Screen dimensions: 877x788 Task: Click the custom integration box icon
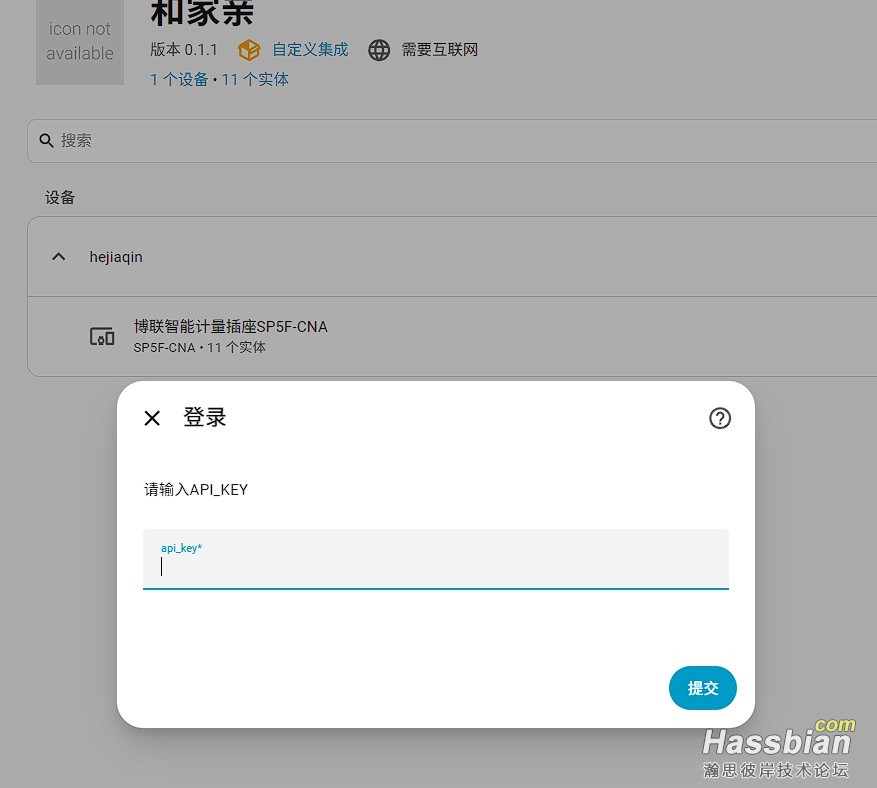coord(249,50)
